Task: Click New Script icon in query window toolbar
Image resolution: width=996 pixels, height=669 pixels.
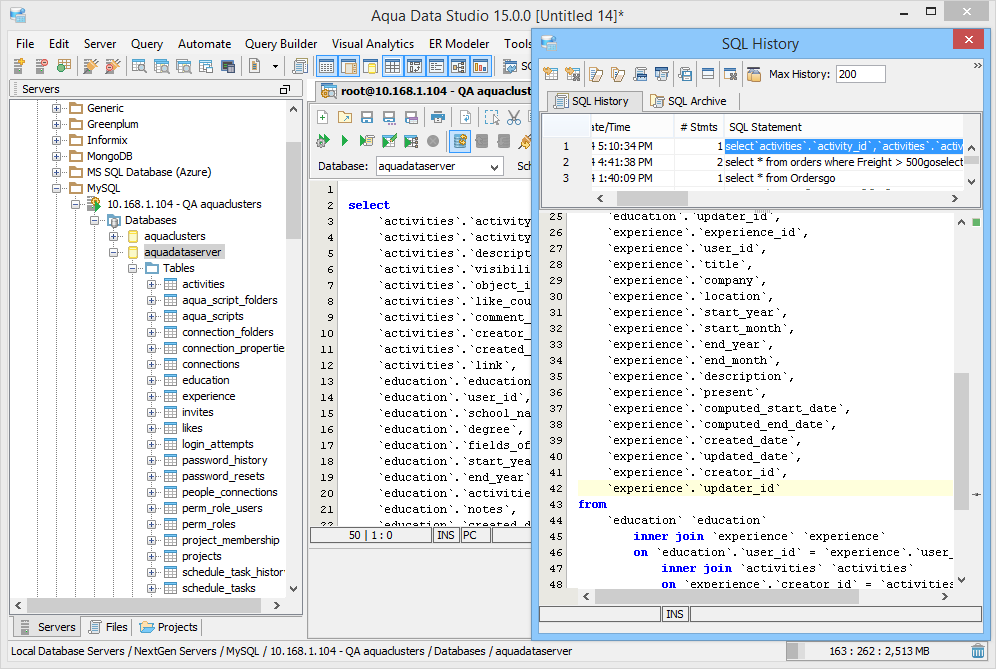Action: click(x=323, y=117)
